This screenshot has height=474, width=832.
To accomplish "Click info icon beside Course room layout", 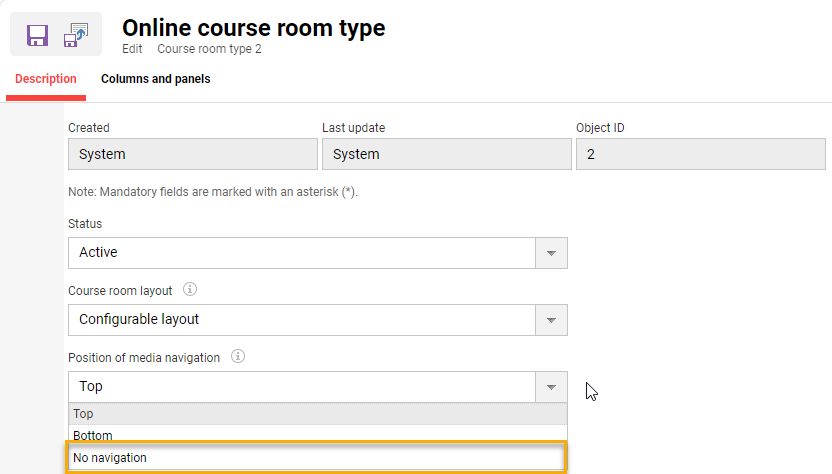I will click(x=190, y=290).
